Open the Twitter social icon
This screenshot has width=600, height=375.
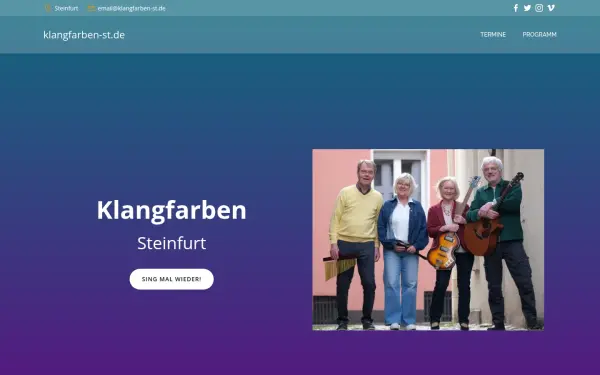pos(527,8)
